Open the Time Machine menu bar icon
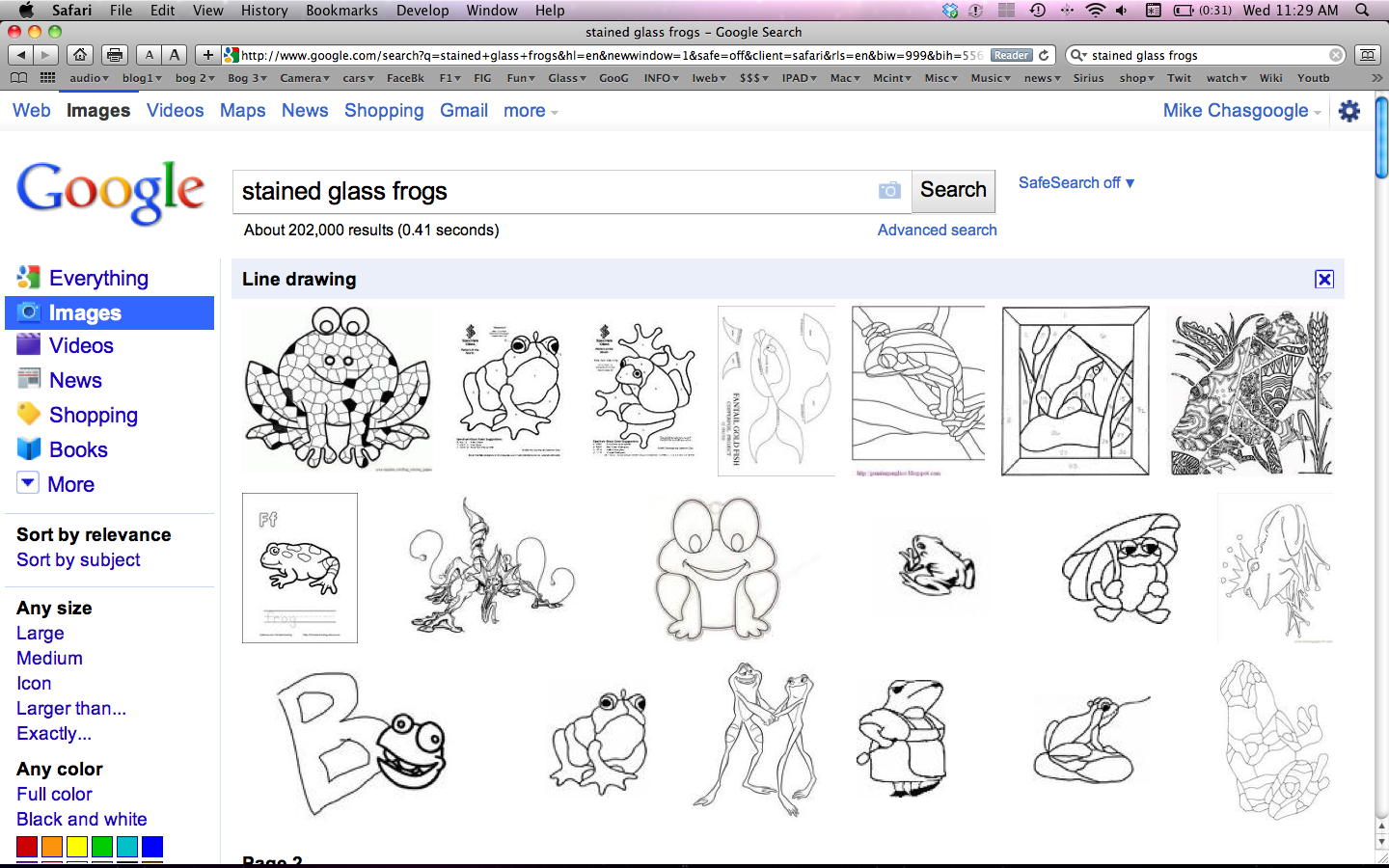This screenshot has height=868, width=1389. (x=1038, y=10)
